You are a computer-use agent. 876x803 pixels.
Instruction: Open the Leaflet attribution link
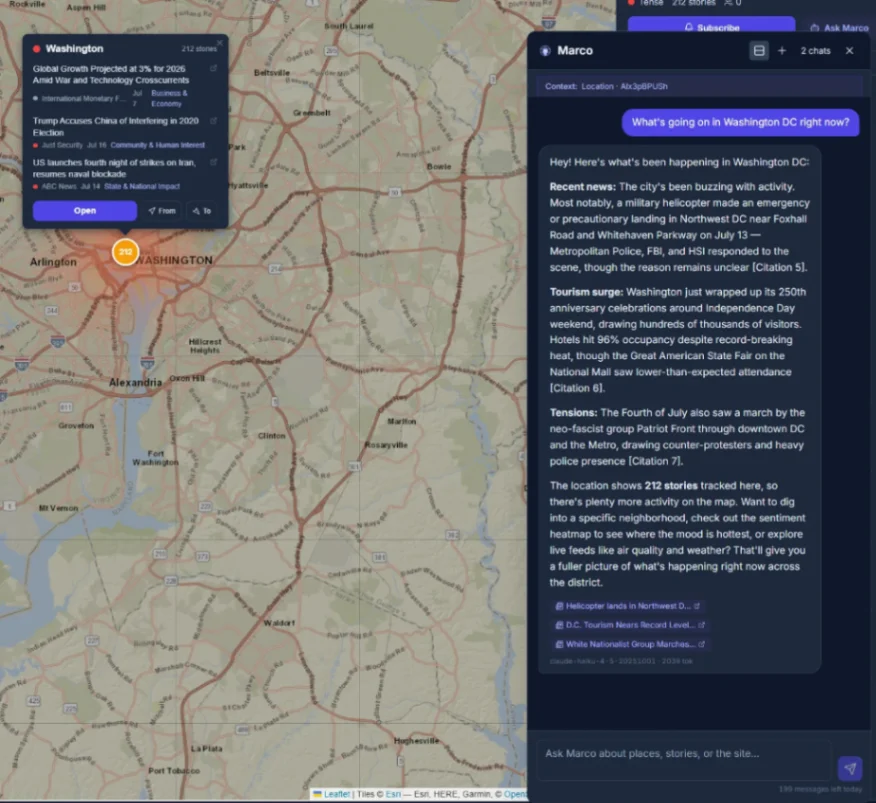[337, 794]
